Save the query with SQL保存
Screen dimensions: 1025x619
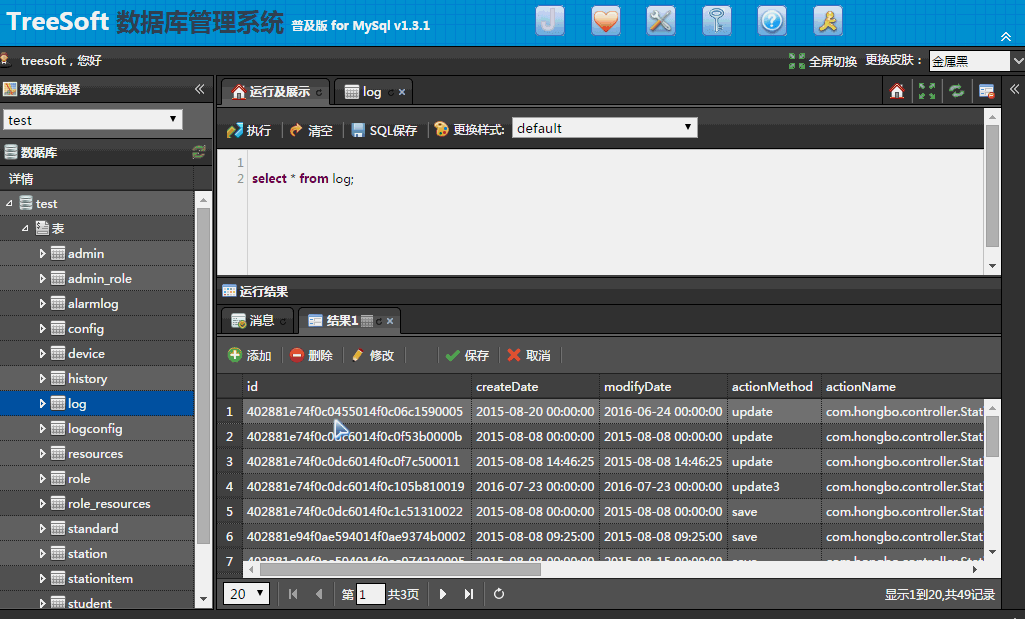click(x=384, y=130)
